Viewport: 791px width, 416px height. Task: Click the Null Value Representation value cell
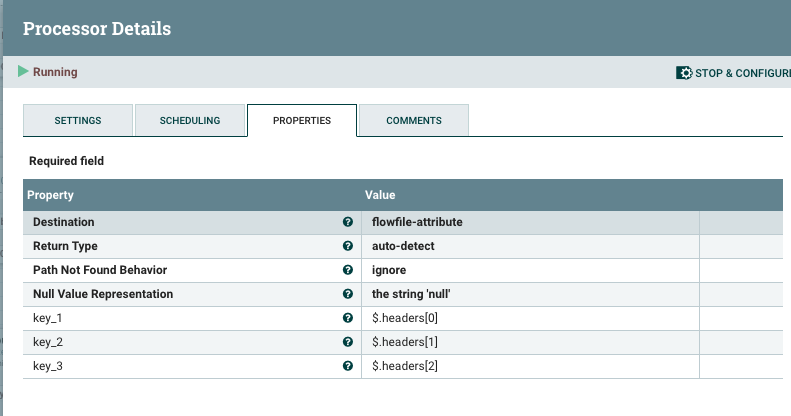tap(413, 294)
